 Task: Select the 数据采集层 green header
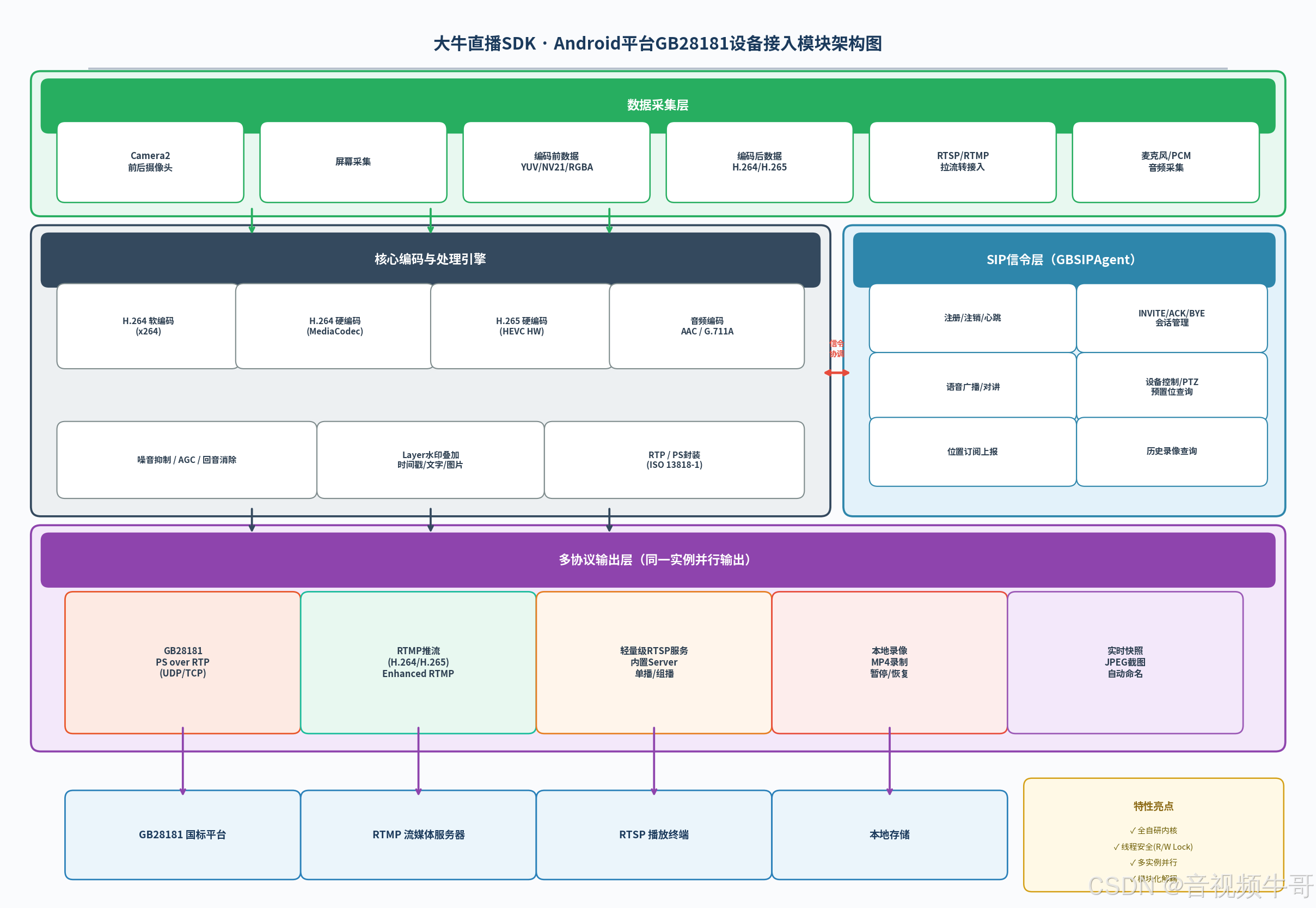657,105
